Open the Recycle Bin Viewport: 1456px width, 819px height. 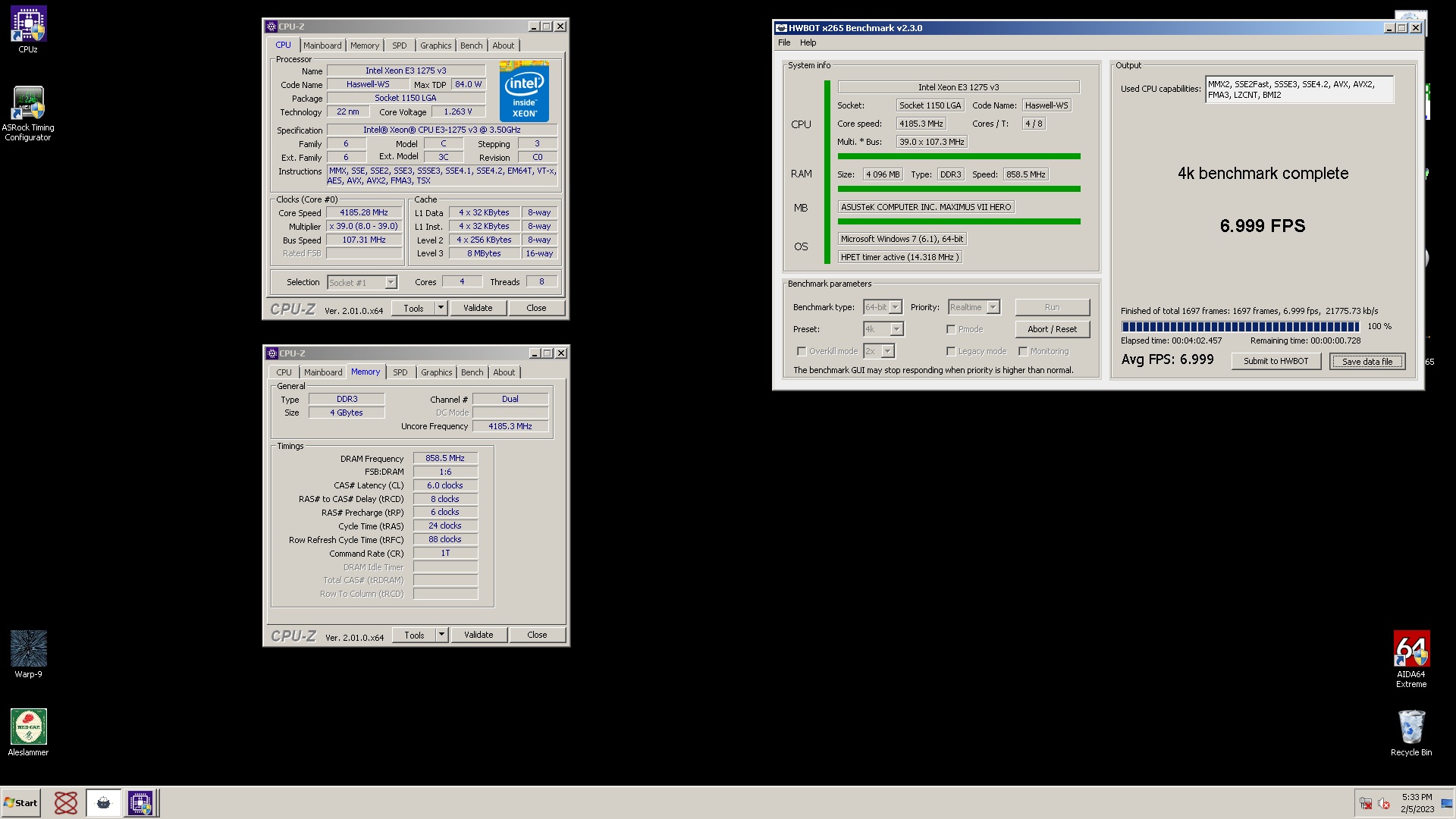[x=1411, y=732]
